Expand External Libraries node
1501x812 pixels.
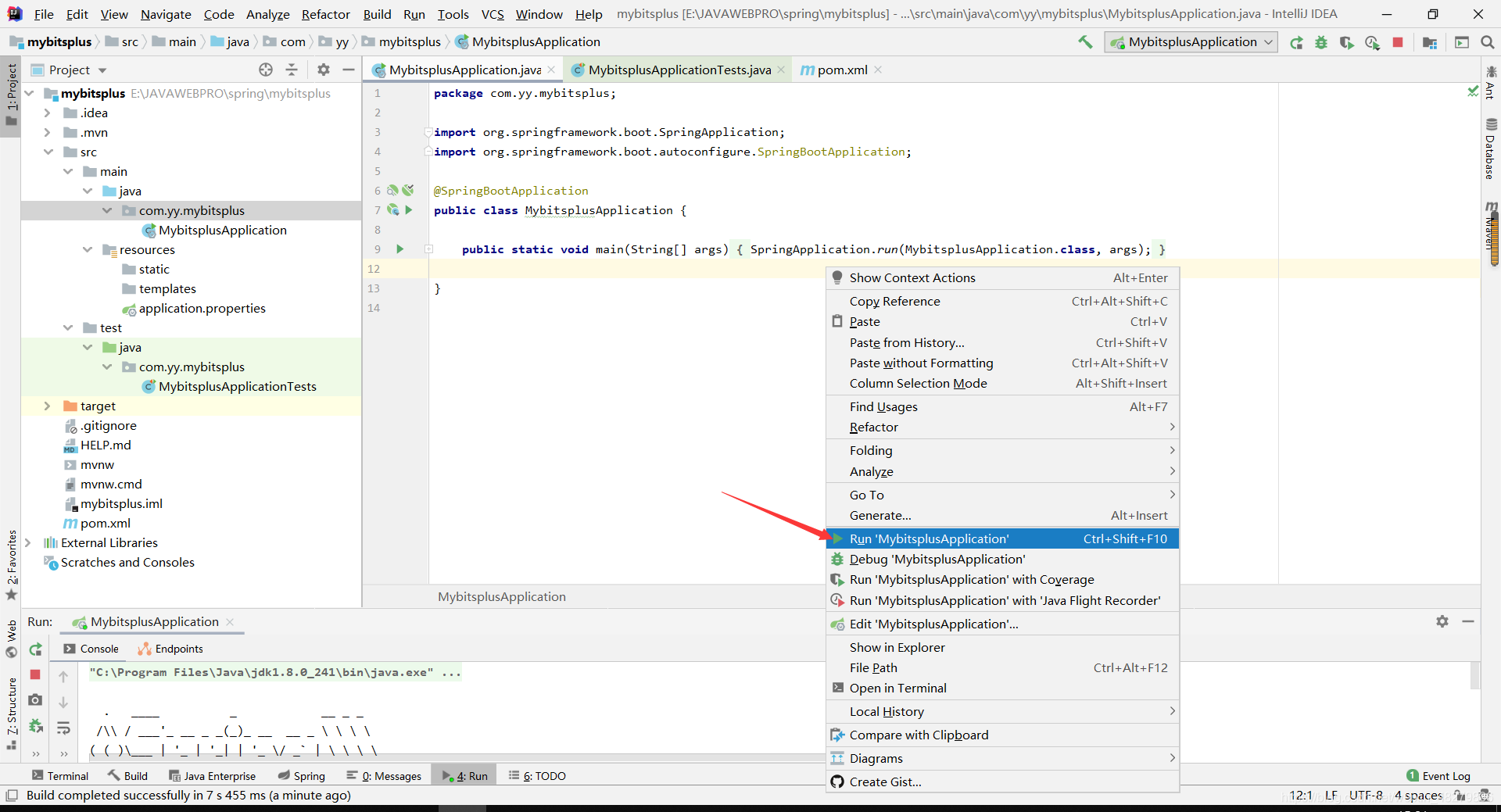coord(28,543)
